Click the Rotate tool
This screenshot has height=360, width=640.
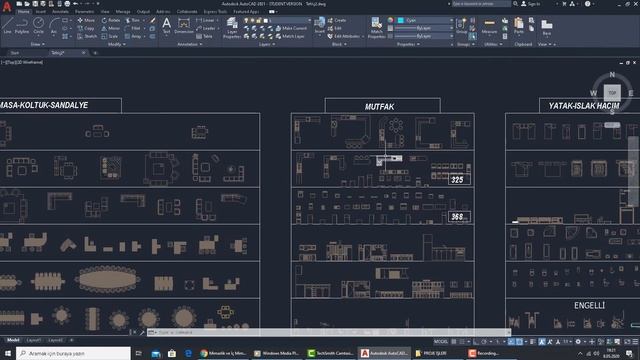tap(111, 20)
